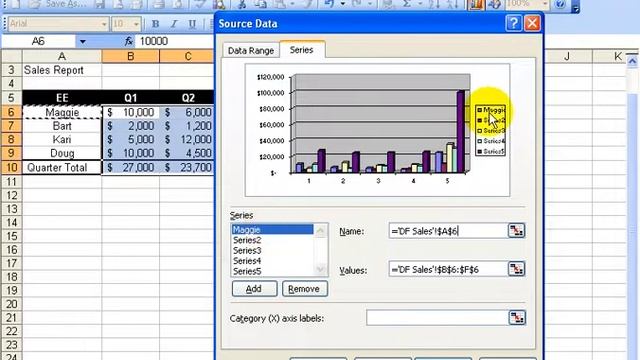Click the Chart Wizard toolbar icon
This screenshot has width=640, height=360.
click(x=476, y=4)
